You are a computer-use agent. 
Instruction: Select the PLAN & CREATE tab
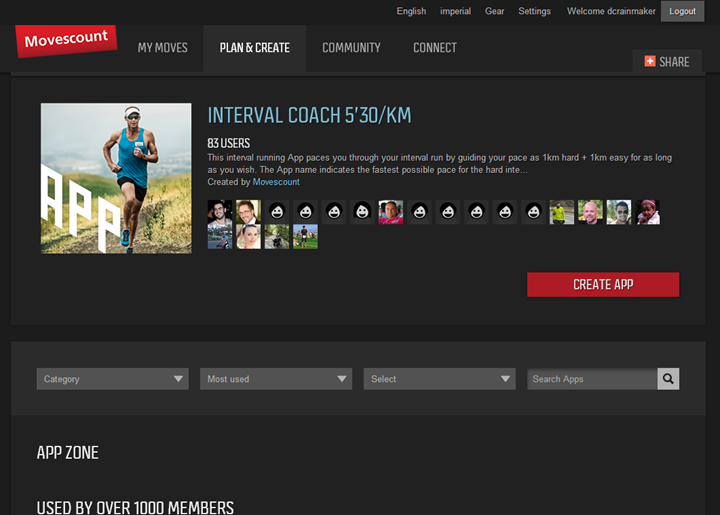[255, 48]
